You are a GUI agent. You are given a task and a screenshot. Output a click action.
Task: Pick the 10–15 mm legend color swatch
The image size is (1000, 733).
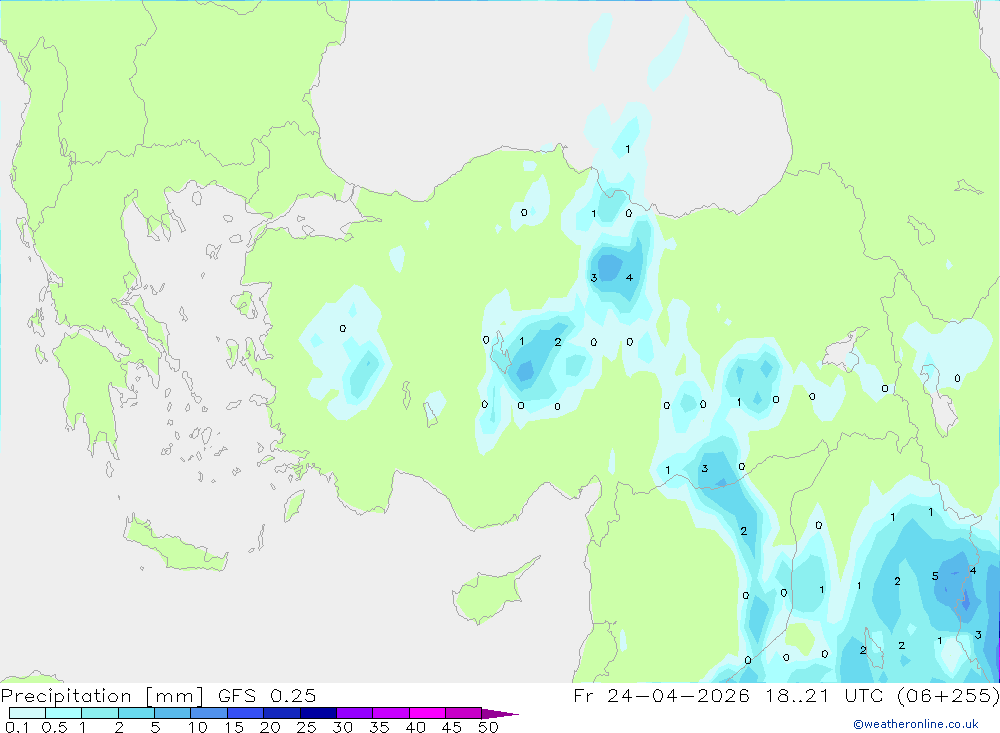[209, 713]
